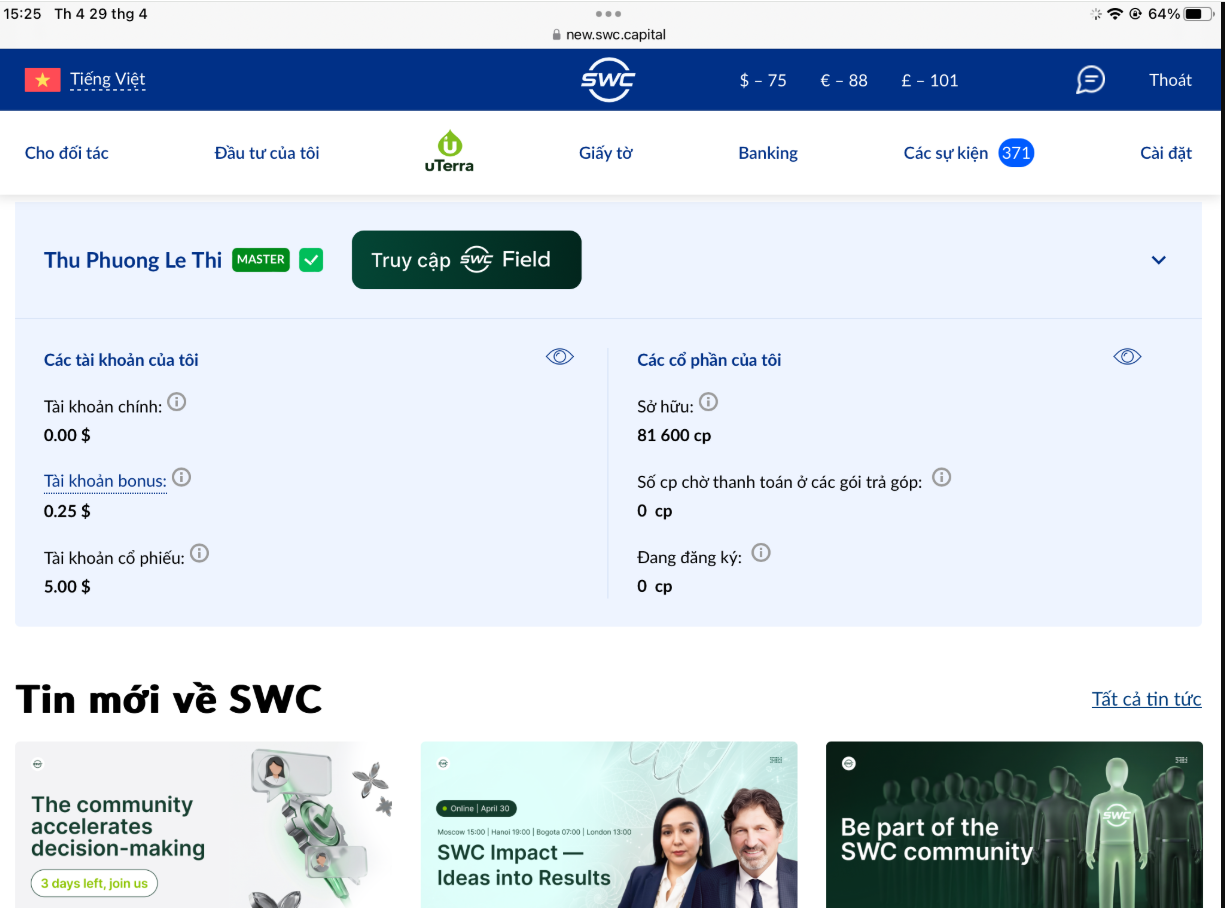This screenshot has width=1225, height=908.
Task: Click the Vietnam flag icon
Action: [x=43, y=80]
